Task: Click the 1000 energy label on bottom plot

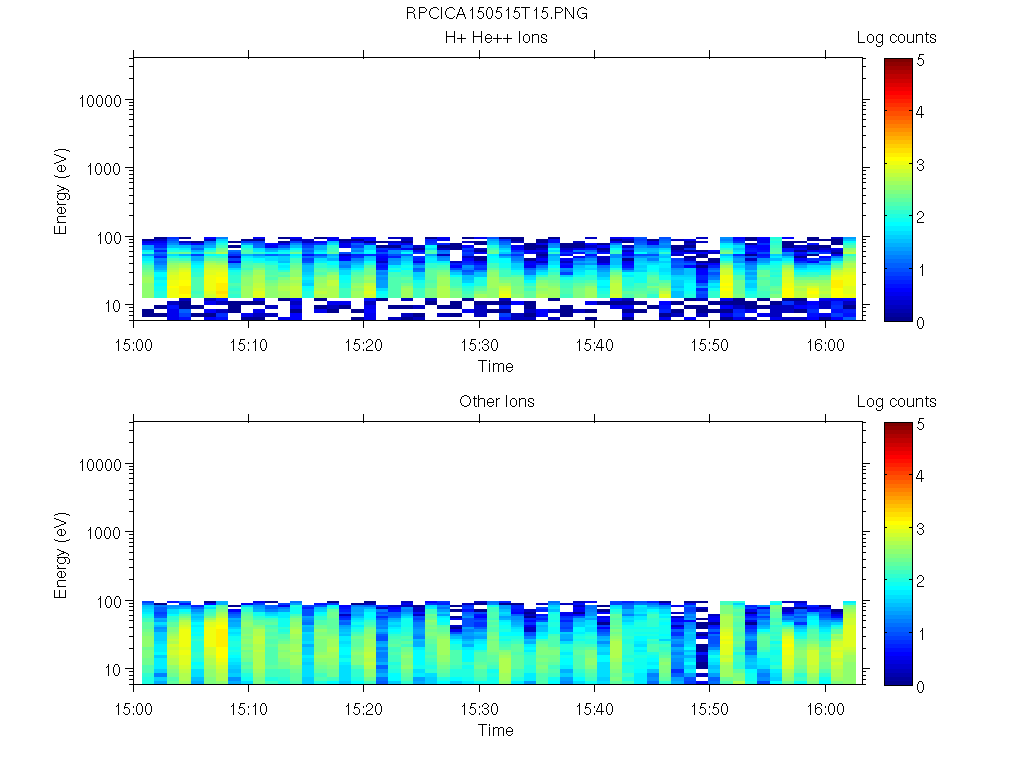Action: coord(104,533)
